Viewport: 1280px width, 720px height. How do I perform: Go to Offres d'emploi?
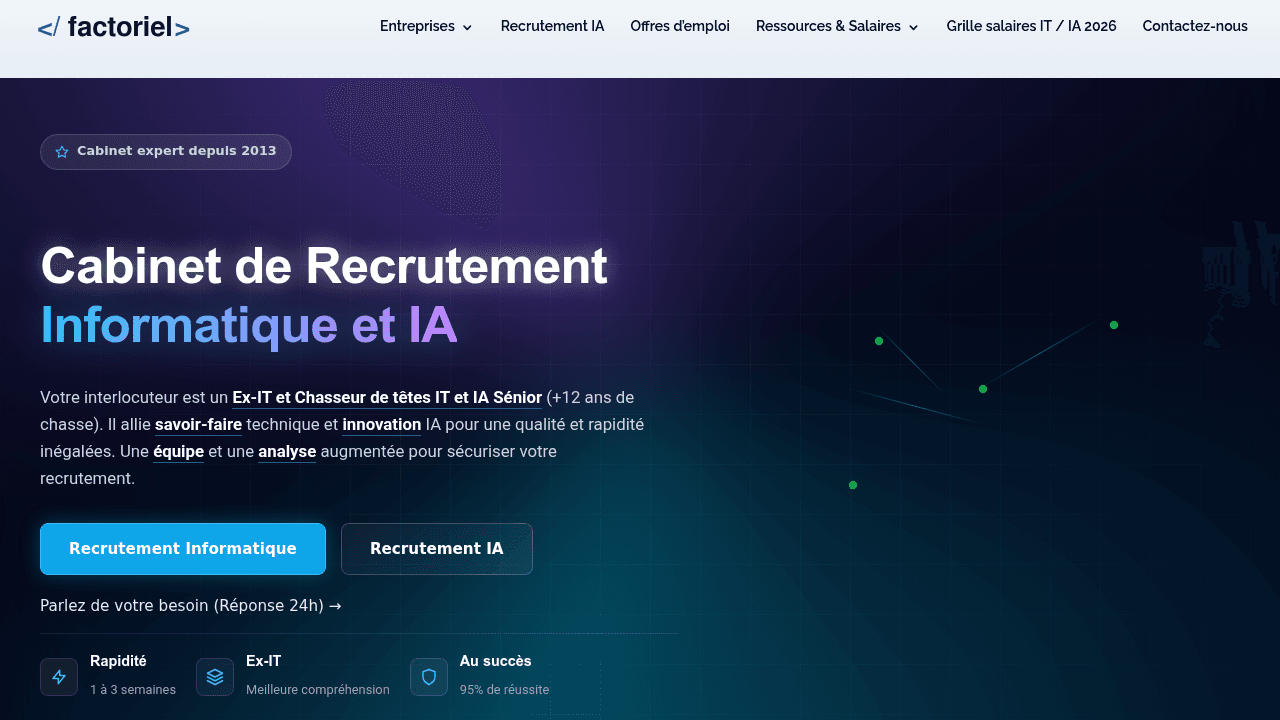click(680, 26)
